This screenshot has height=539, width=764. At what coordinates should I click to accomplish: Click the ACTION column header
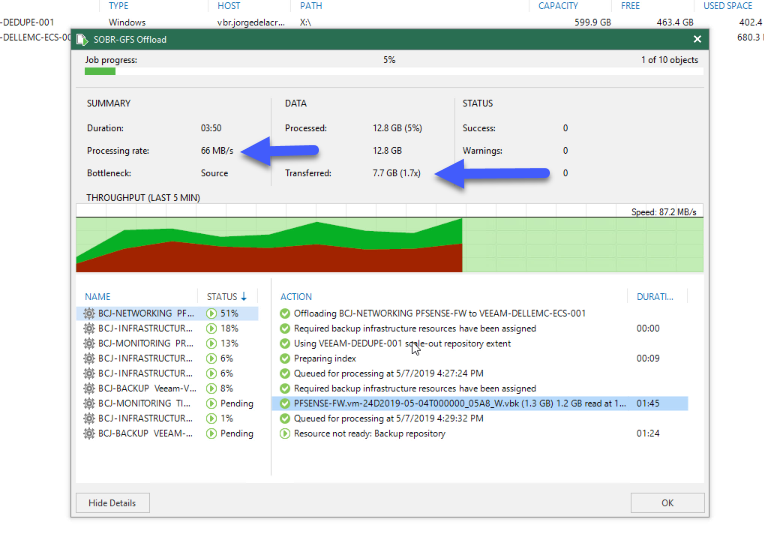[296, 296]
